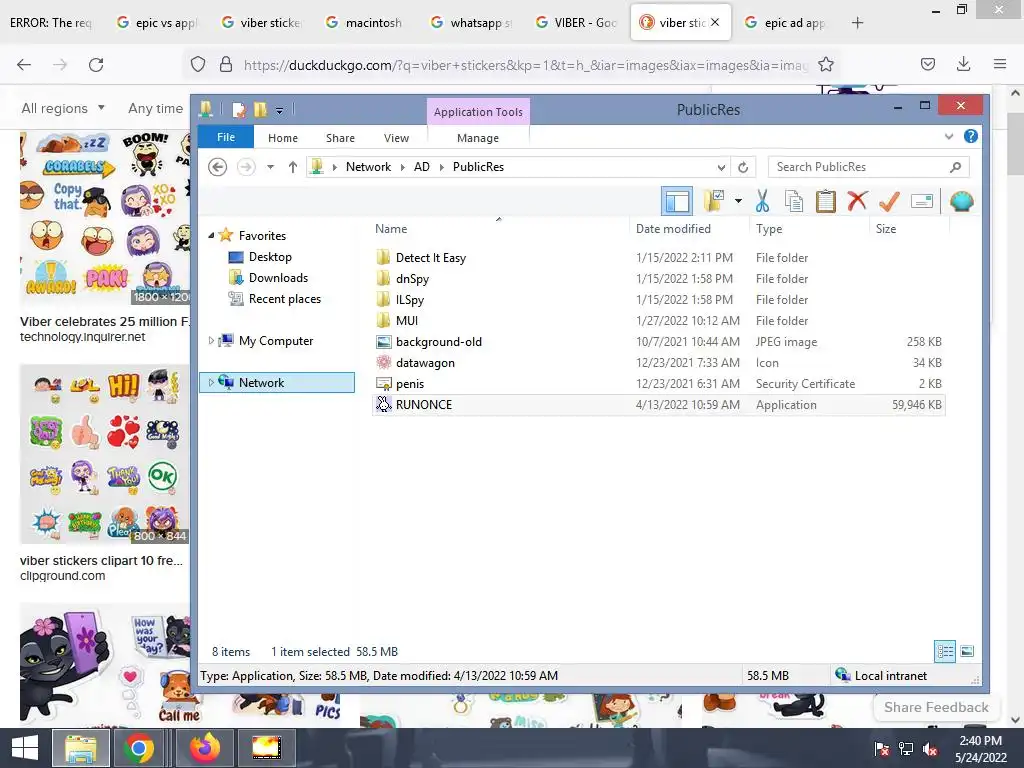Open a new Firefox tab
The width and height of the screenshot is (1024, 768).
point(857,23)
